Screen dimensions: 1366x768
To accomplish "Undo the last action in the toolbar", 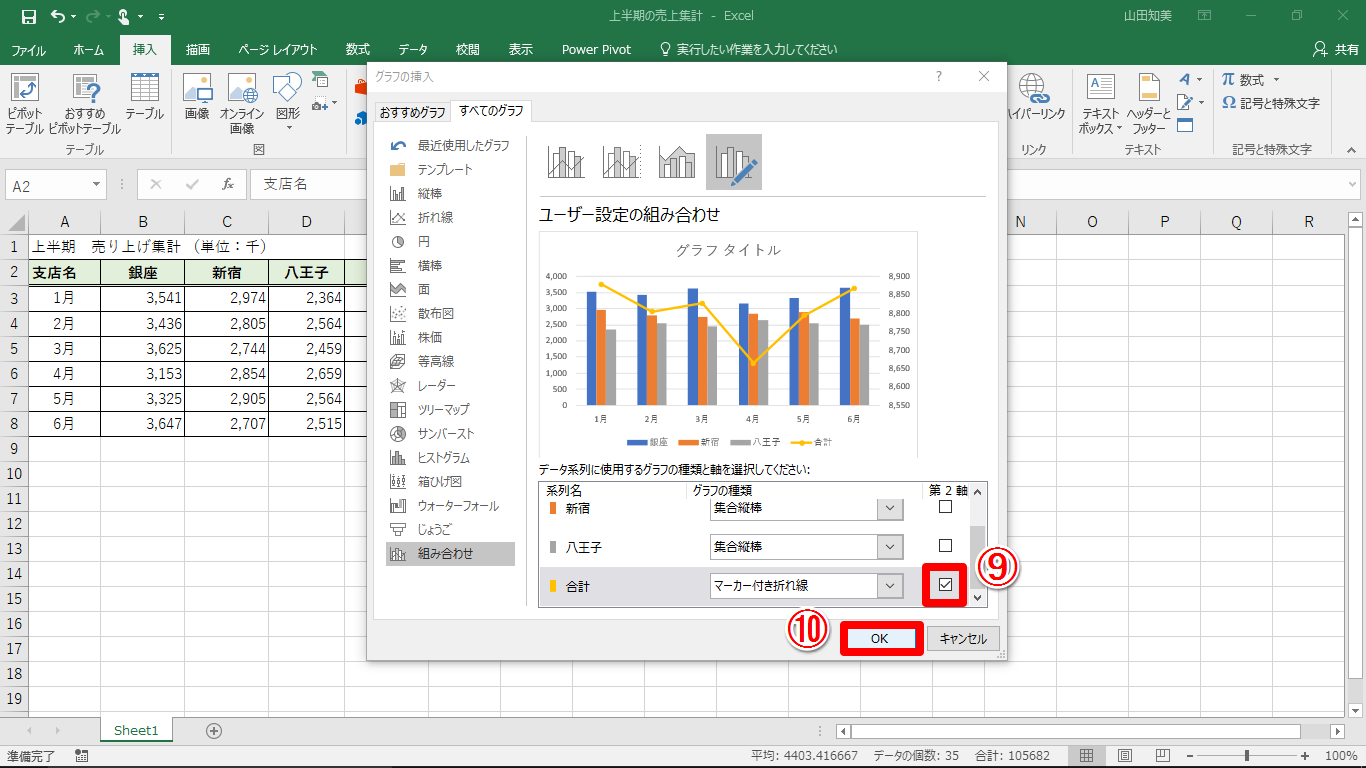I will click(x=58, y=16).
